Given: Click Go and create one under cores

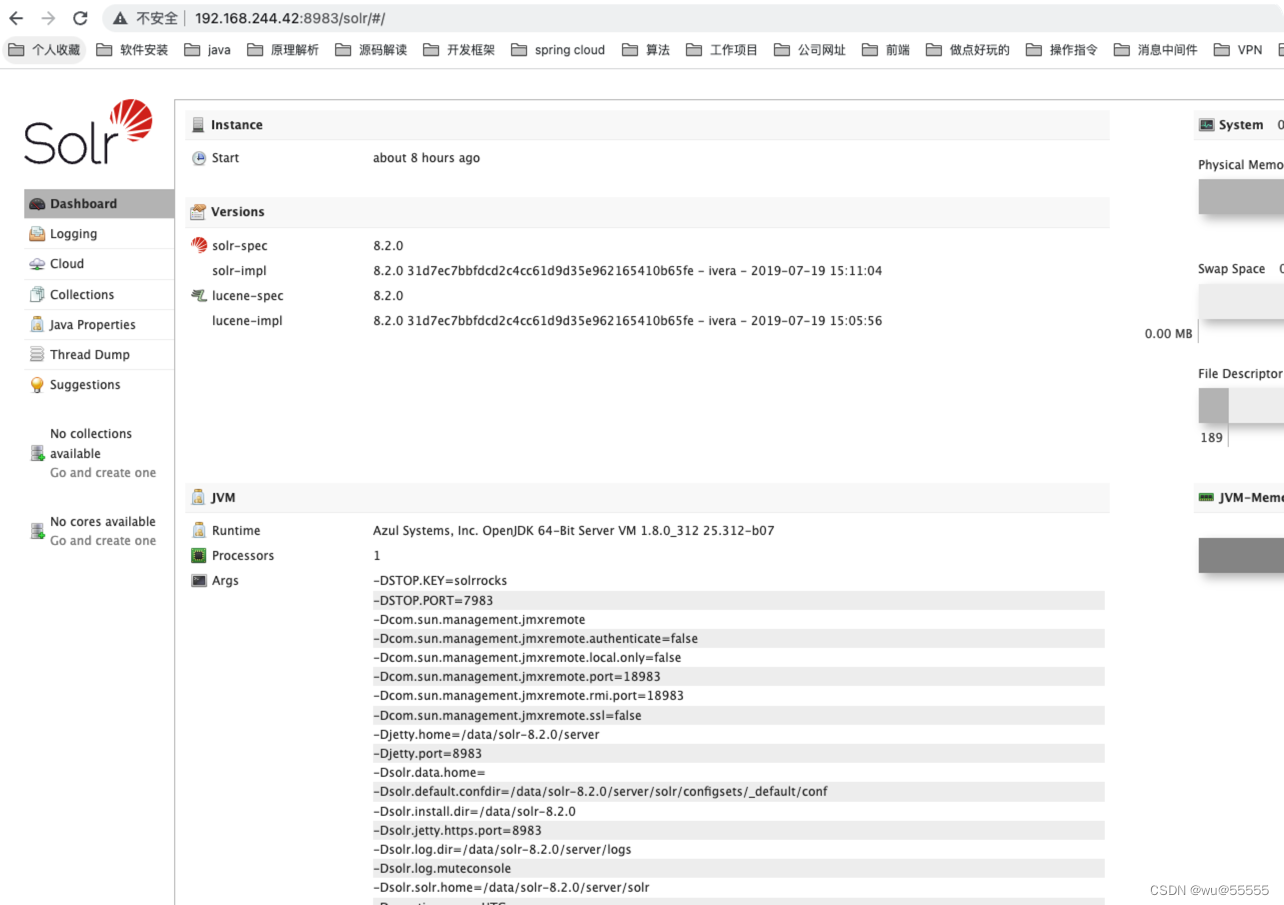Looking at the screenshot, I should click(103, 541).
